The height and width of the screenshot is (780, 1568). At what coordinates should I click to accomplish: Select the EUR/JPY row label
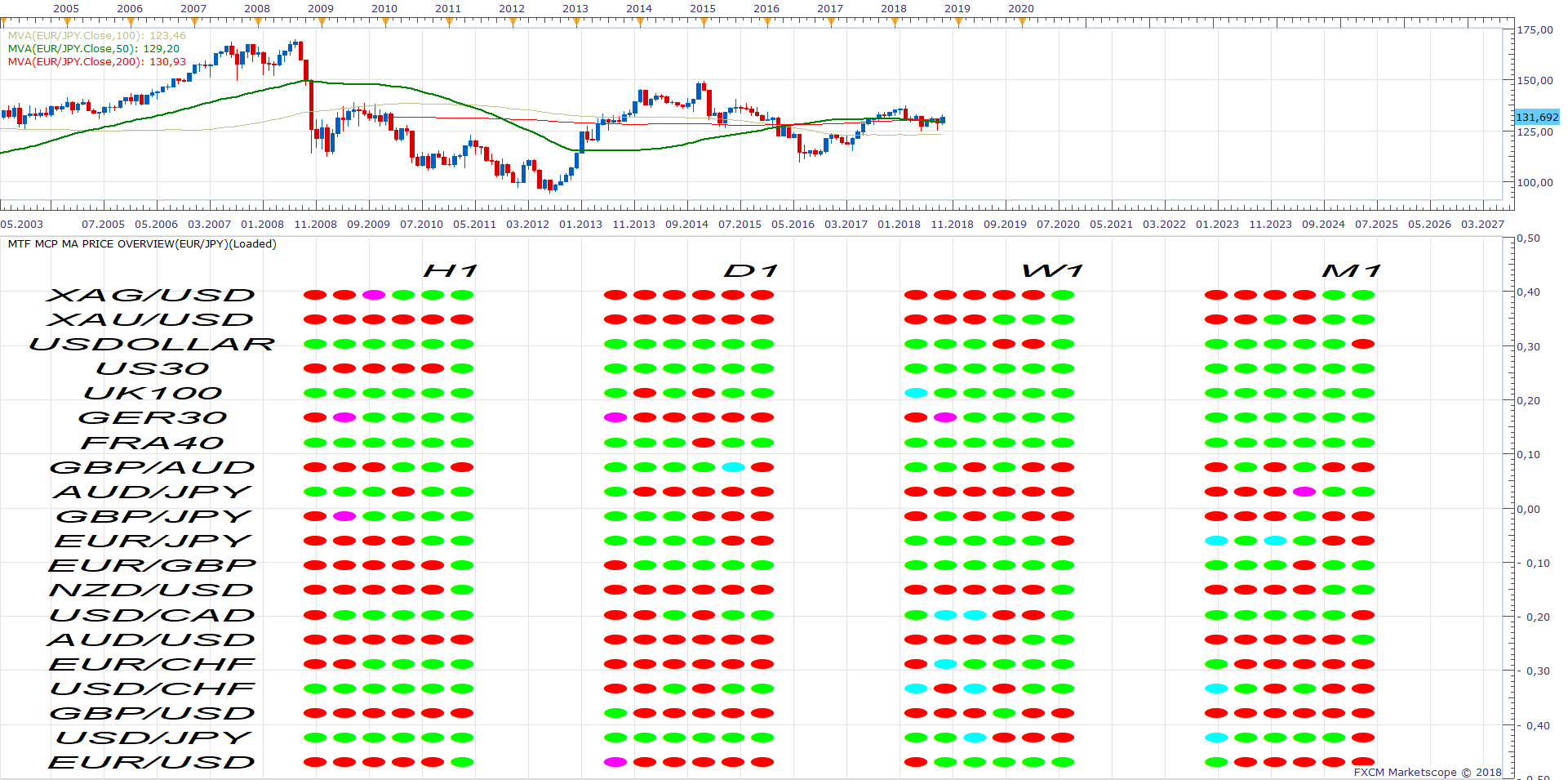(153, 542)
